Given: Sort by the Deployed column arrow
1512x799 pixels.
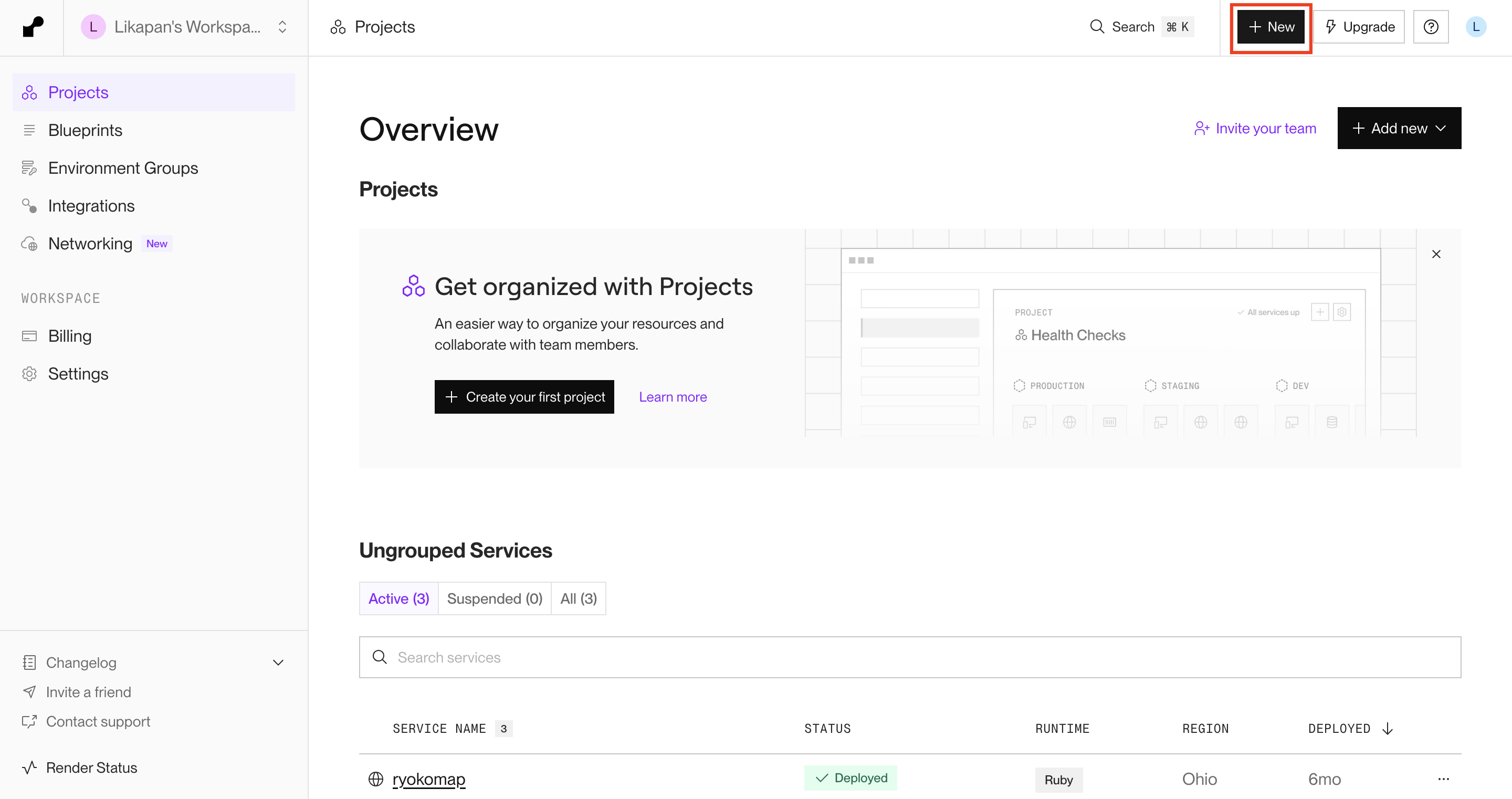Looking at the screenshot, I should (x=1388, y=729).
